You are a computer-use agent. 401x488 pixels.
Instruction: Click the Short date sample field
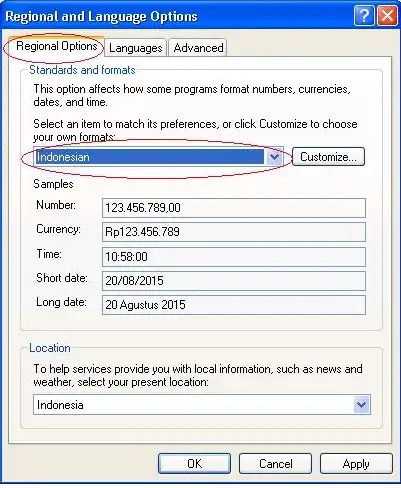coord(234,281)
